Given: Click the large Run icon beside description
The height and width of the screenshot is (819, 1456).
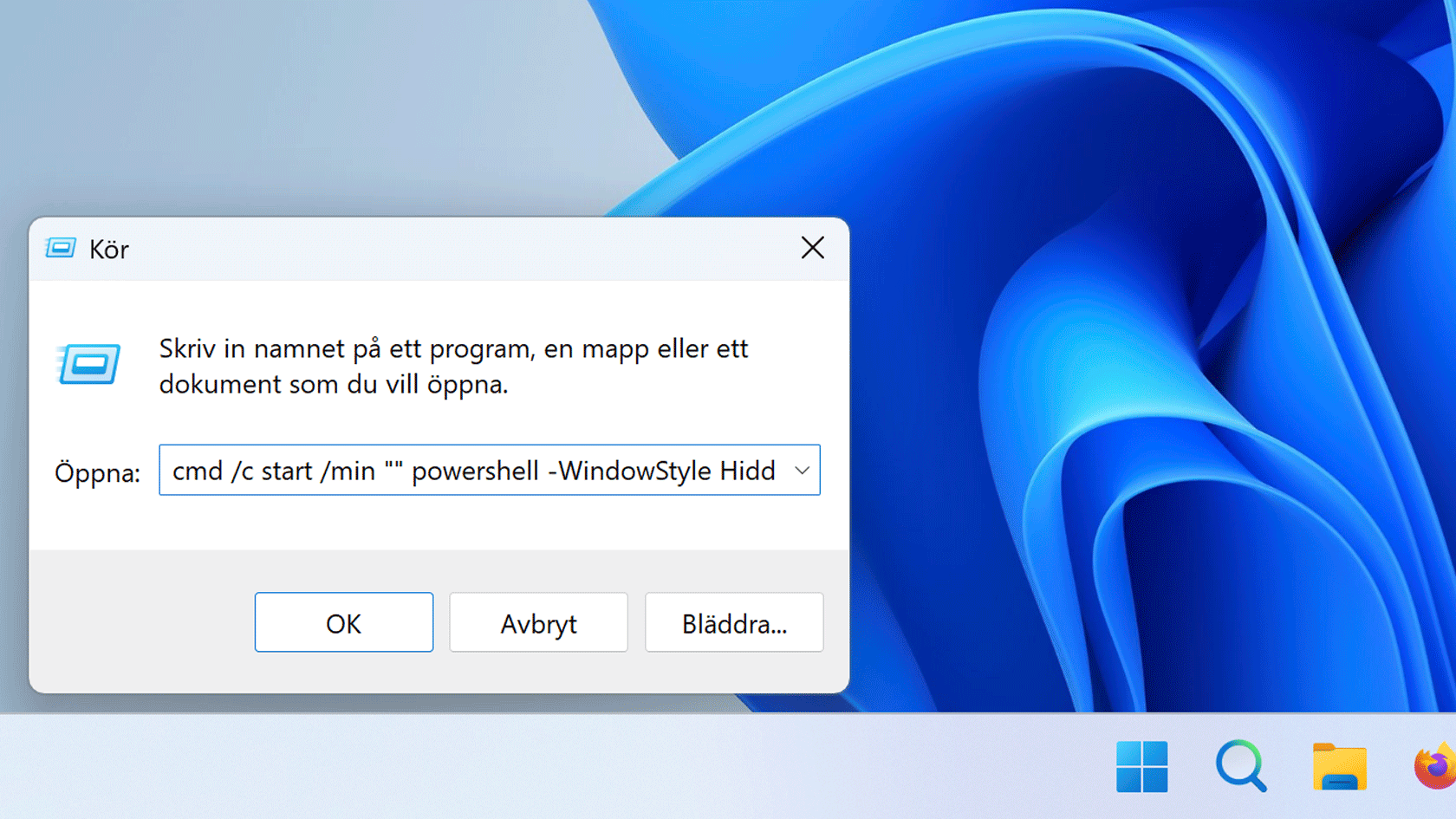Looking at the screenshot, I should click(x=88, y=364).
